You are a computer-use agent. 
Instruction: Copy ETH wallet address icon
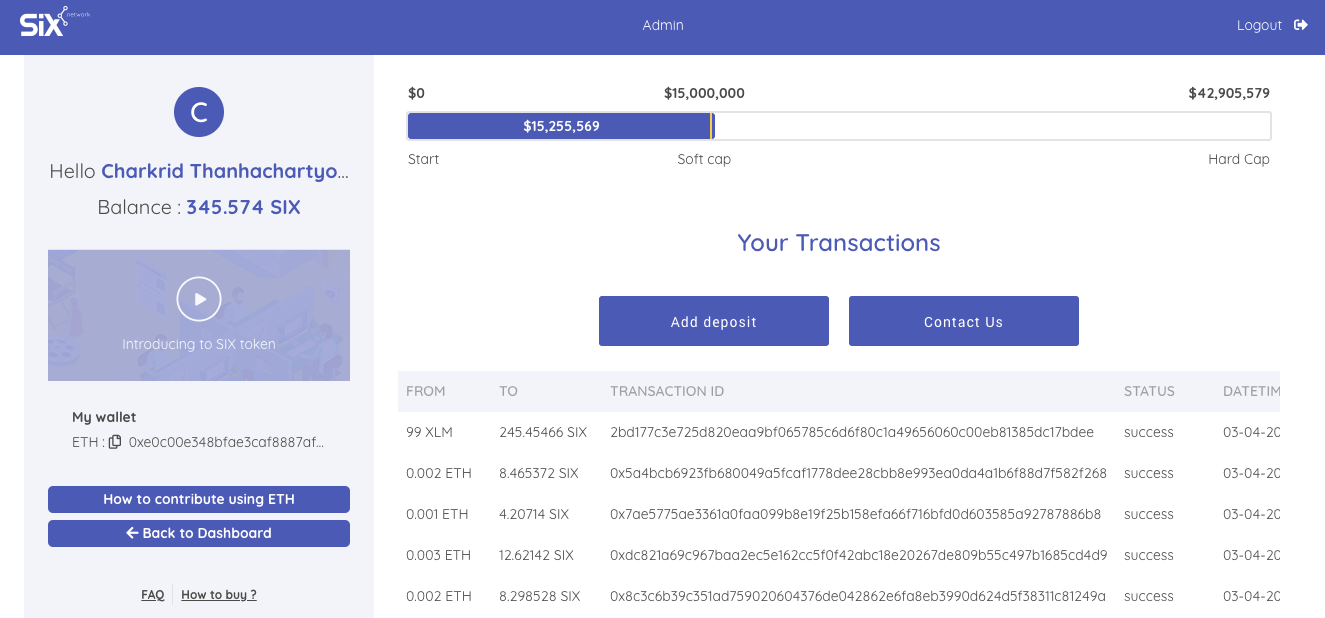tap(115, 442)
